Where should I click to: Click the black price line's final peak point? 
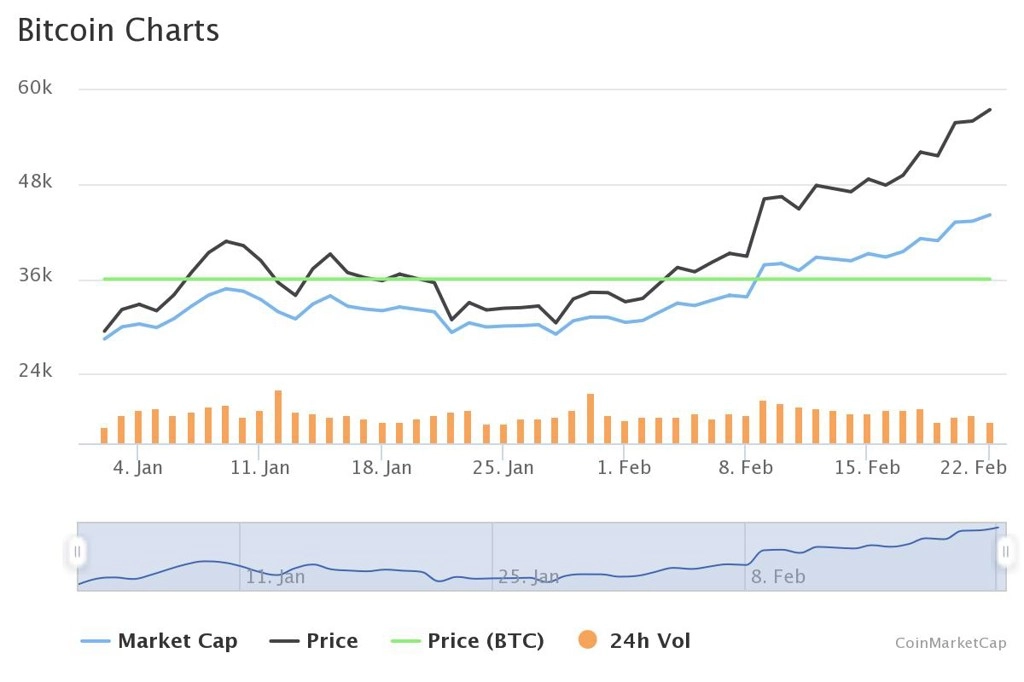pos(990,110)
